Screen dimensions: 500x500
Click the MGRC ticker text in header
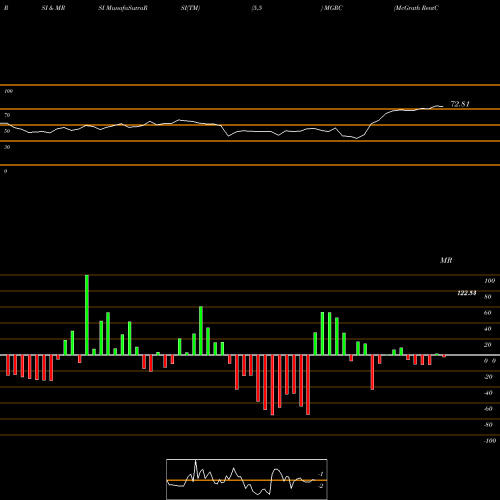[x=332, y=8]
